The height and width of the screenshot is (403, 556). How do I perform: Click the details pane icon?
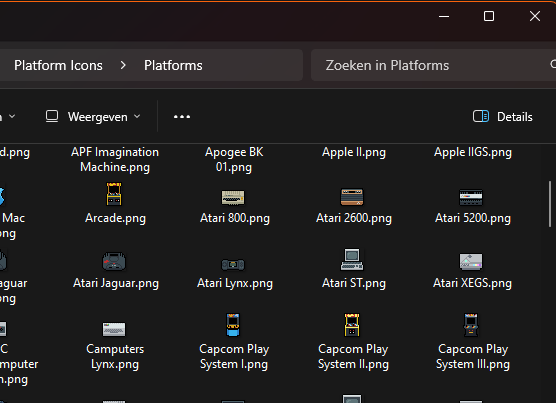(x=481, y=116)
